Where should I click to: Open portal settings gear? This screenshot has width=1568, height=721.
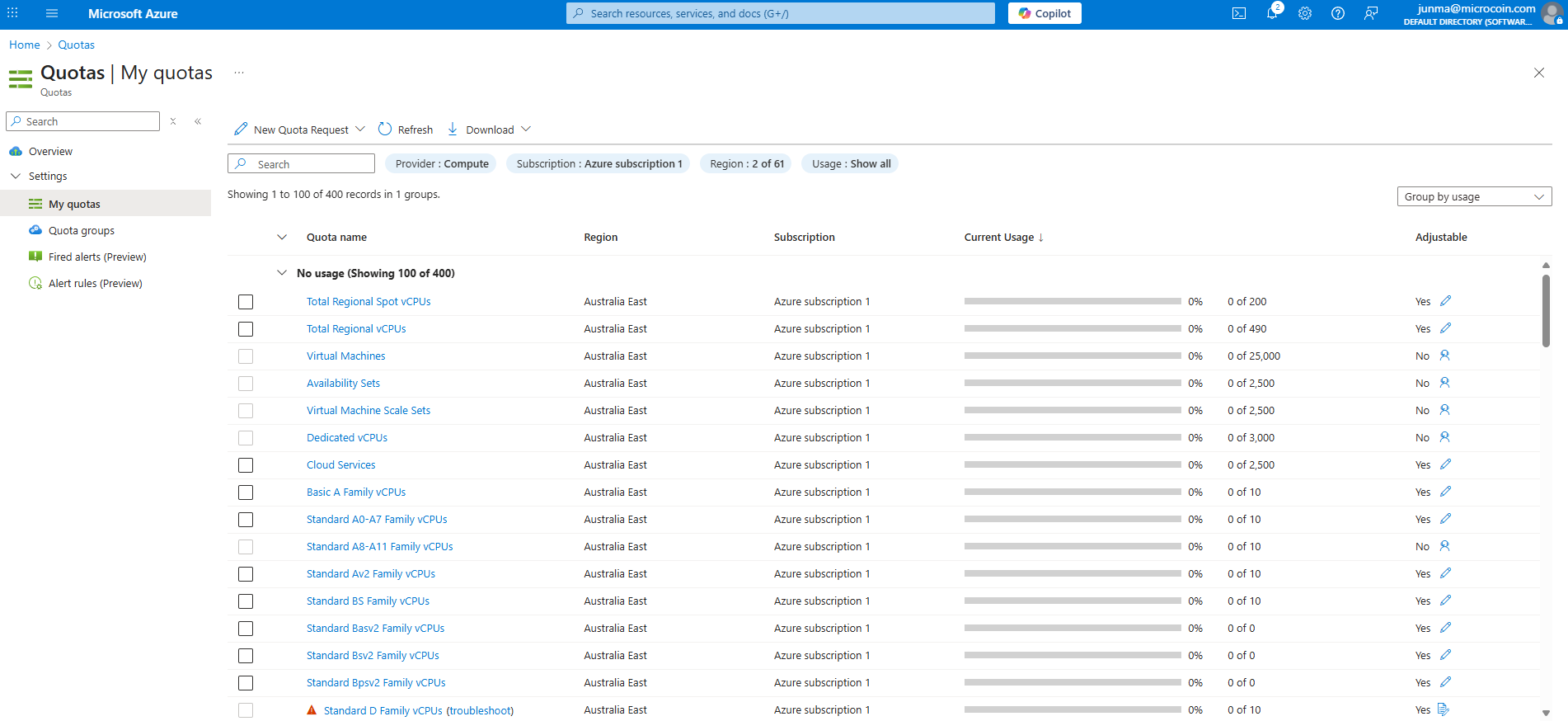pyautogui.click(x=1305, y=13)
